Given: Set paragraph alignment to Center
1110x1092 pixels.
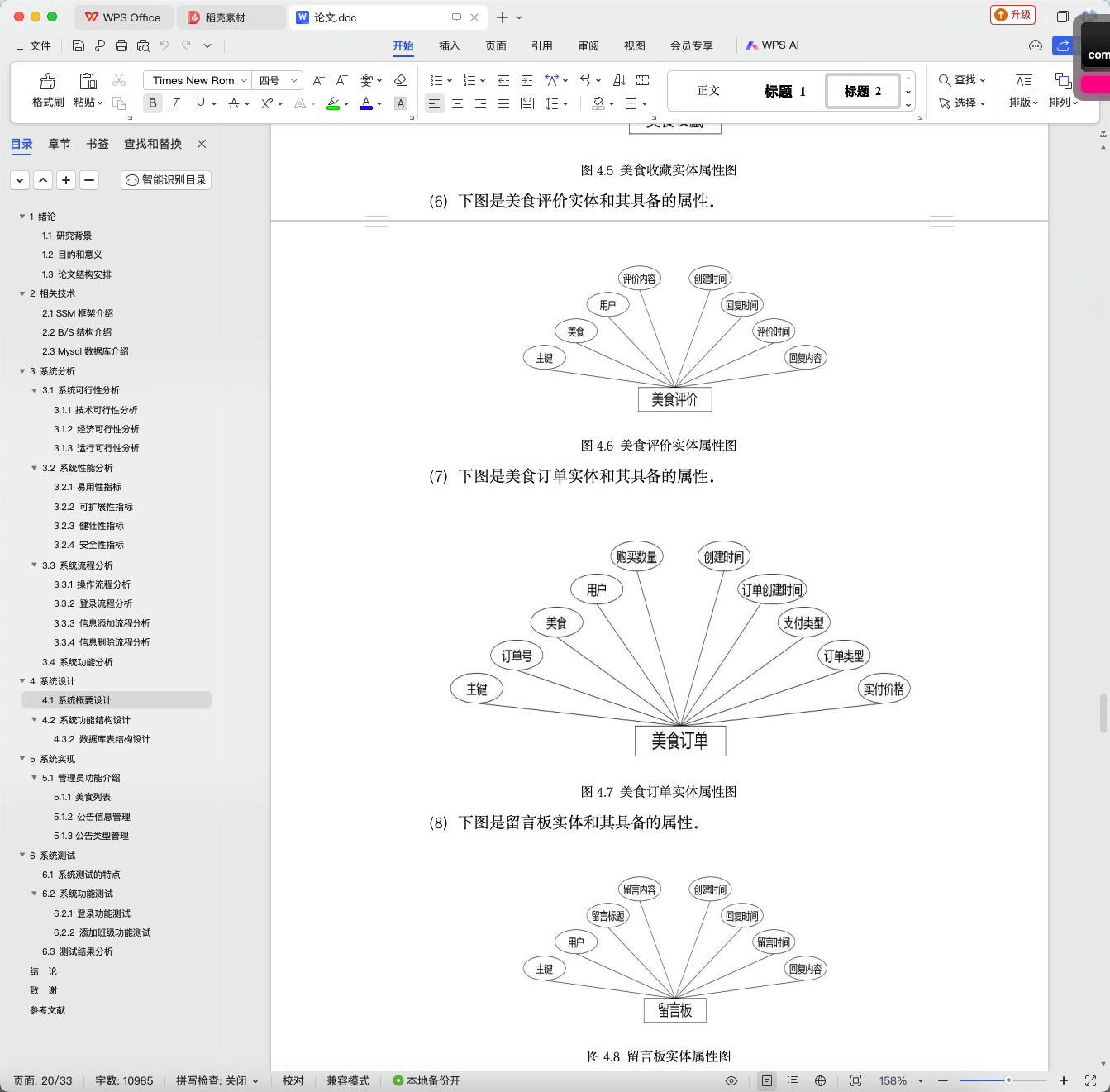Looking at the screenshot, I should click(x=457, y=103).
